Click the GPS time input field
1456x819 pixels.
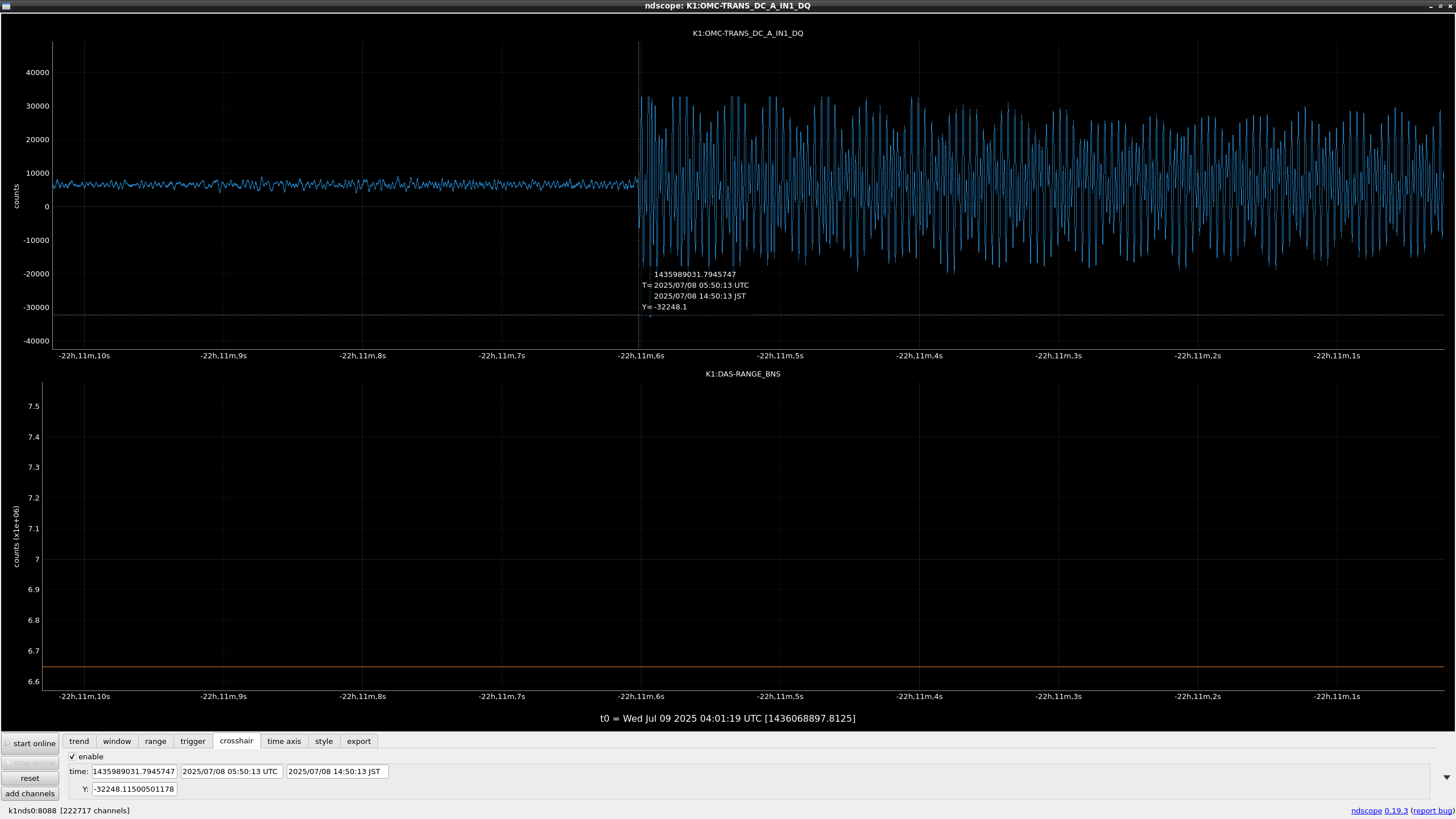click(135, 772)
